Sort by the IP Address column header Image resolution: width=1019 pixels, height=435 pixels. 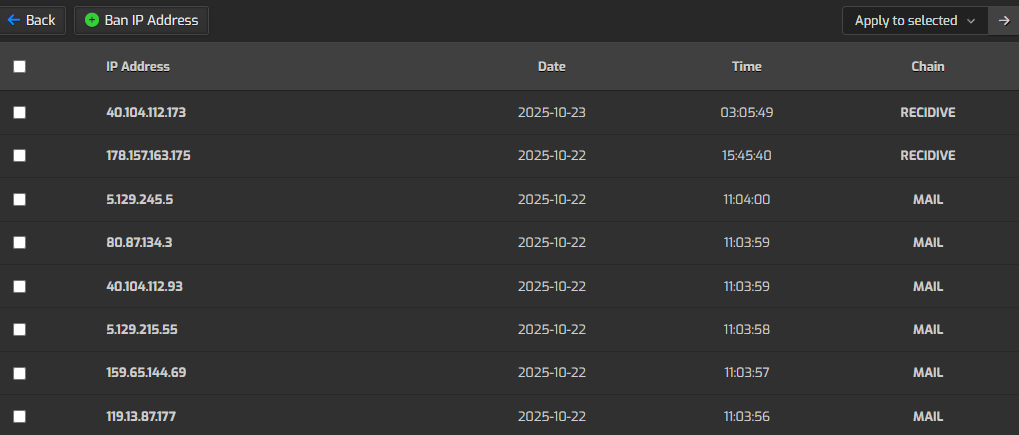(x=138, y=67)
